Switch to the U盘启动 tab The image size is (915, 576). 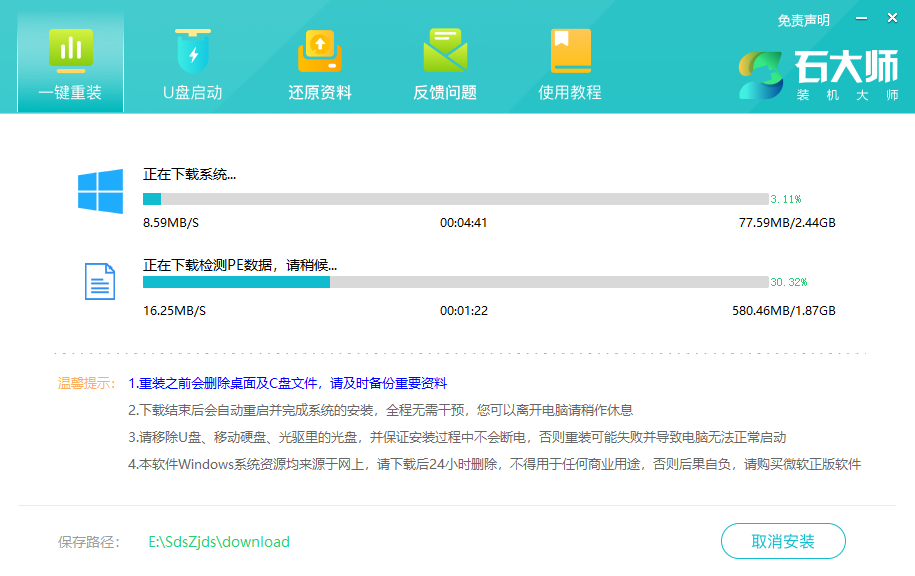[193, 62]
